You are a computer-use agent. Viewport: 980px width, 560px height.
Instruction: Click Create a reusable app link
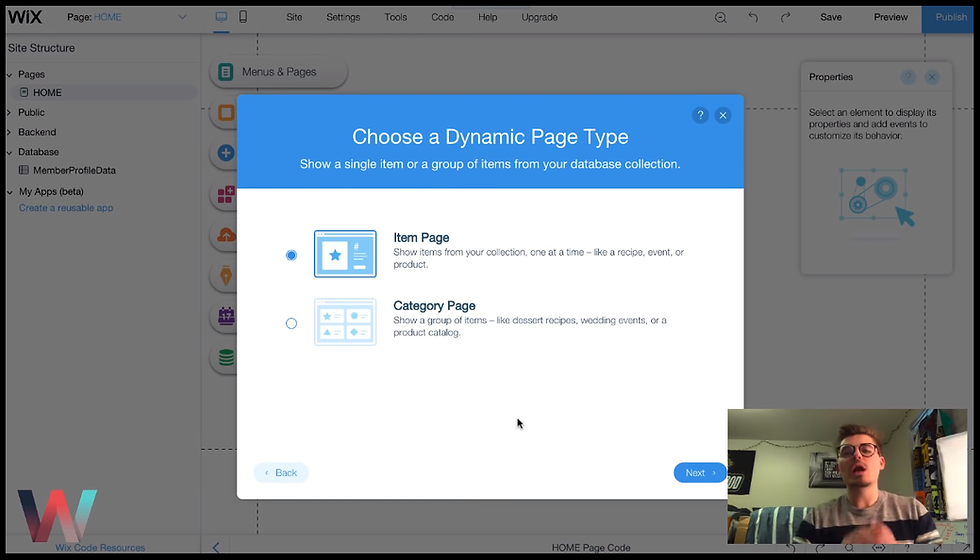click(66, 208)
